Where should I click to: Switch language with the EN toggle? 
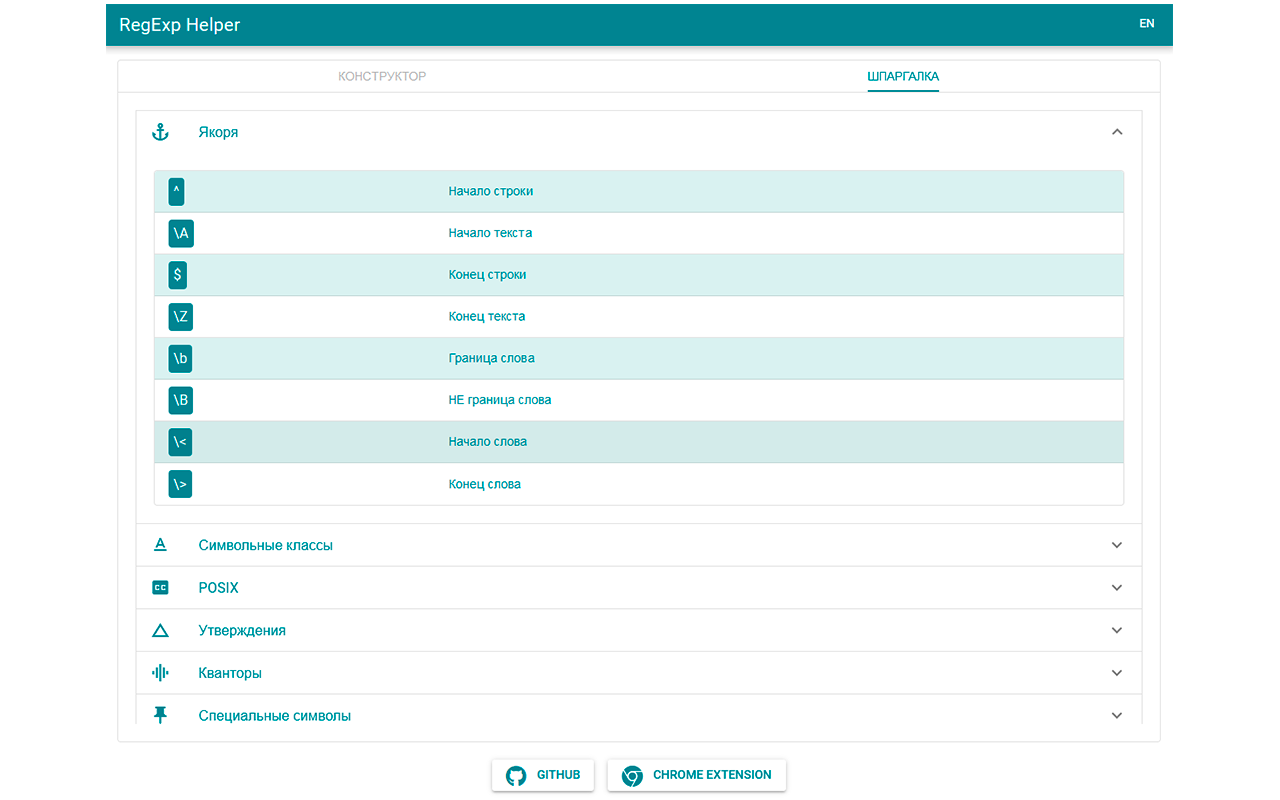(1146, 23)
